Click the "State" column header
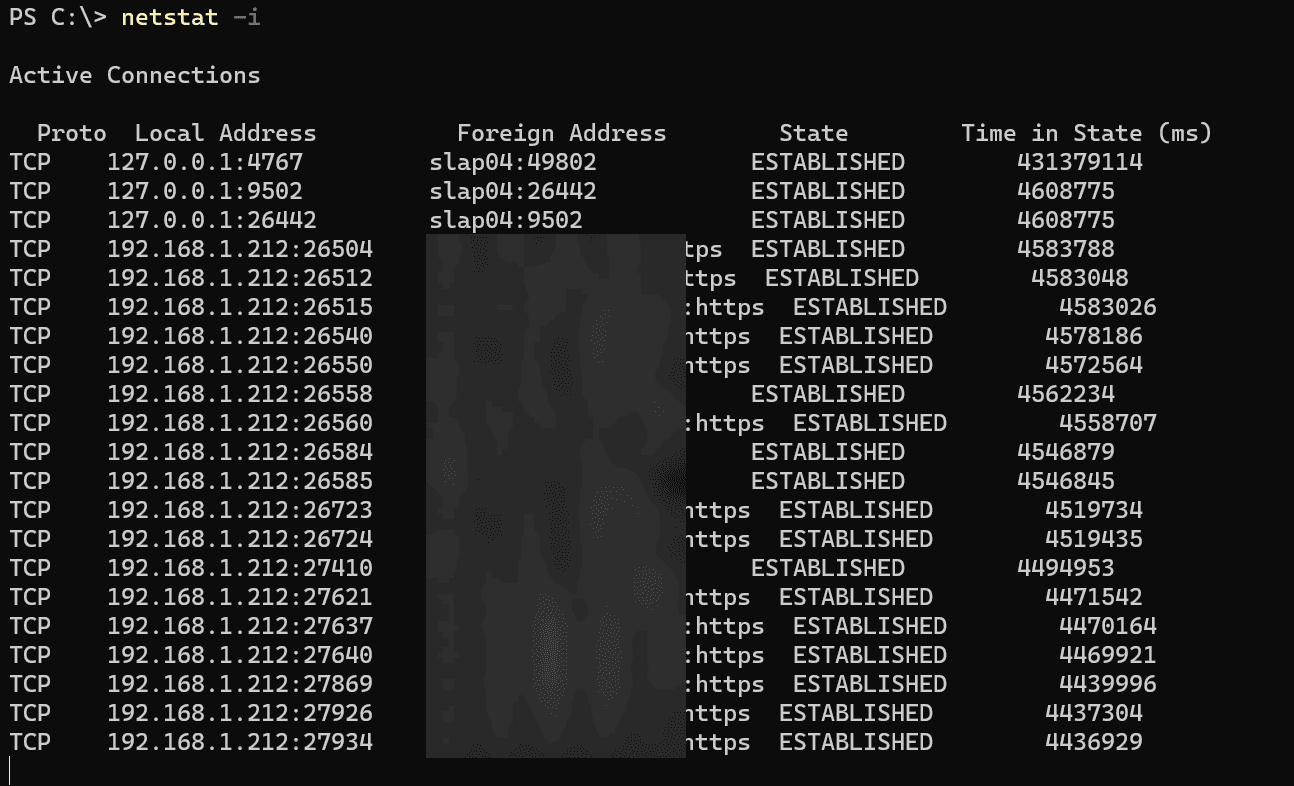Viewport: 1294px width, 786px height. tap(814, 133)
